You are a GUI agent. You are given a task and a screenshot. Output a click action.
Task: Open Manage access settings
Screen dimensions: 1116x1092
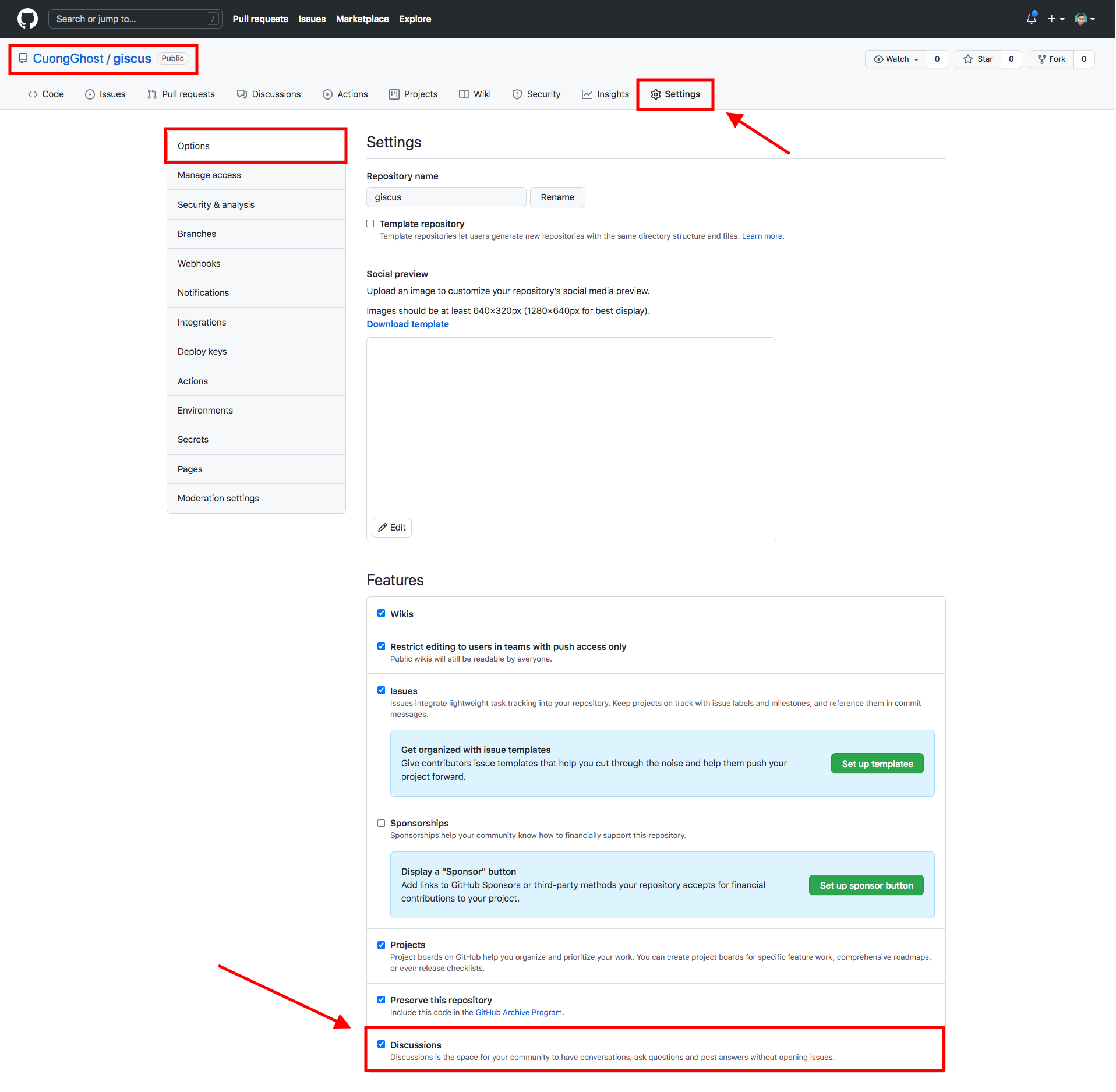click(256, 175)
